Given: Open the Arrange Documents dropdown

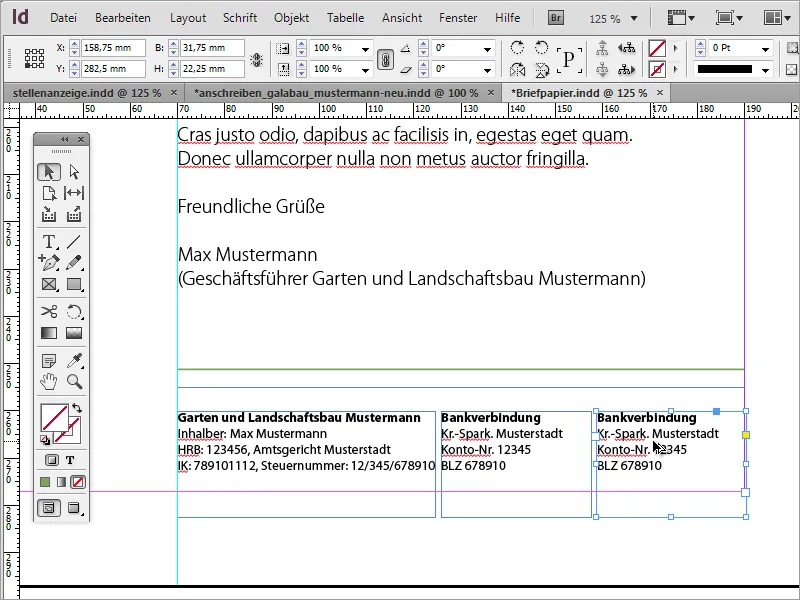Looking at the screenshot, I should (x=777, y=18).
